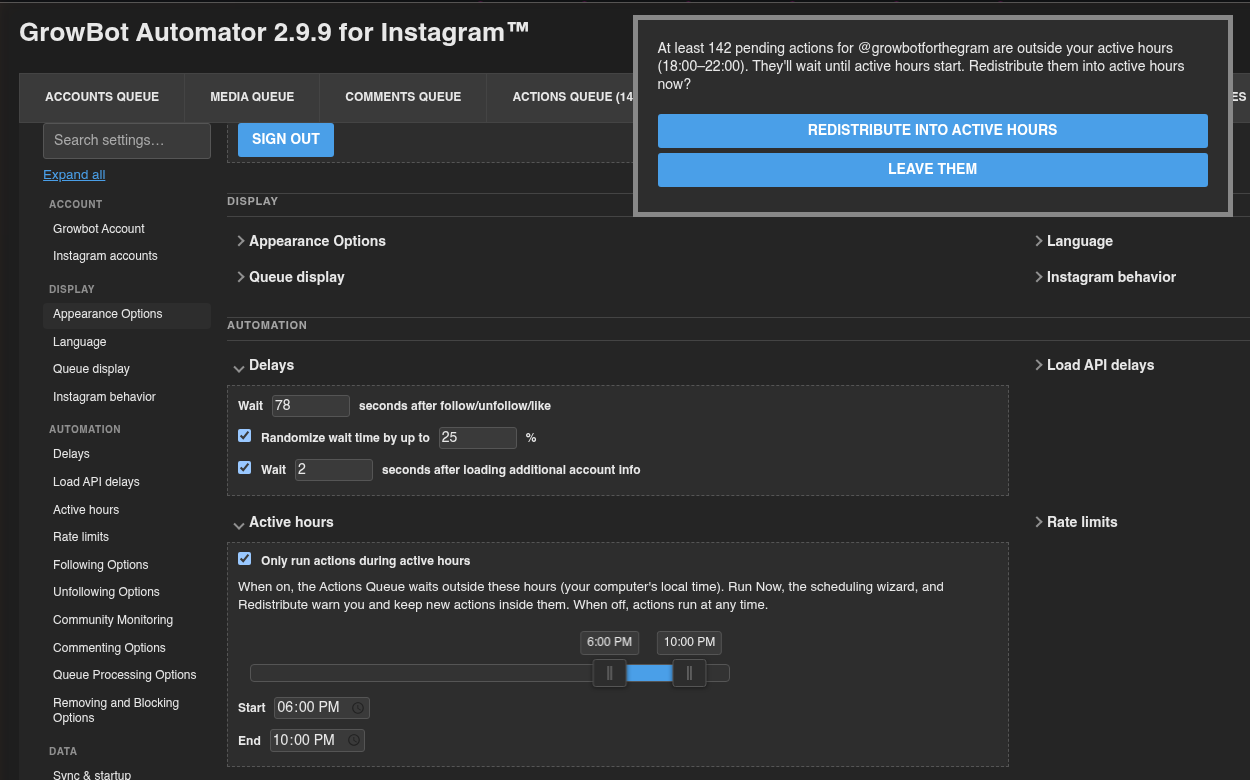Expand Load API delays section
This screenshot has height=780, width=1250.
click(1094, 365)
